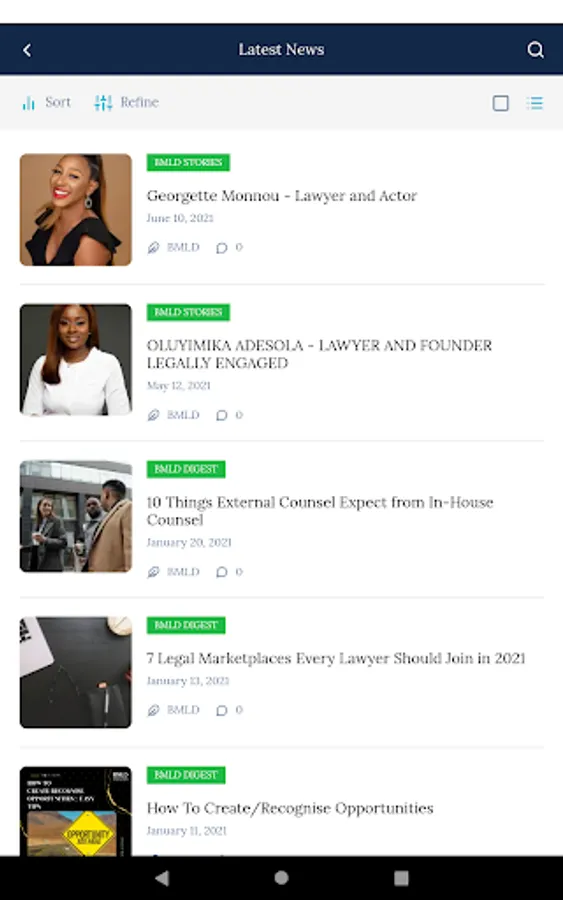The height and width of the screenshot is (900, 563).
Task: Select BMLD STORIES tag on Georgette post
Action: (x=188, y=162)
